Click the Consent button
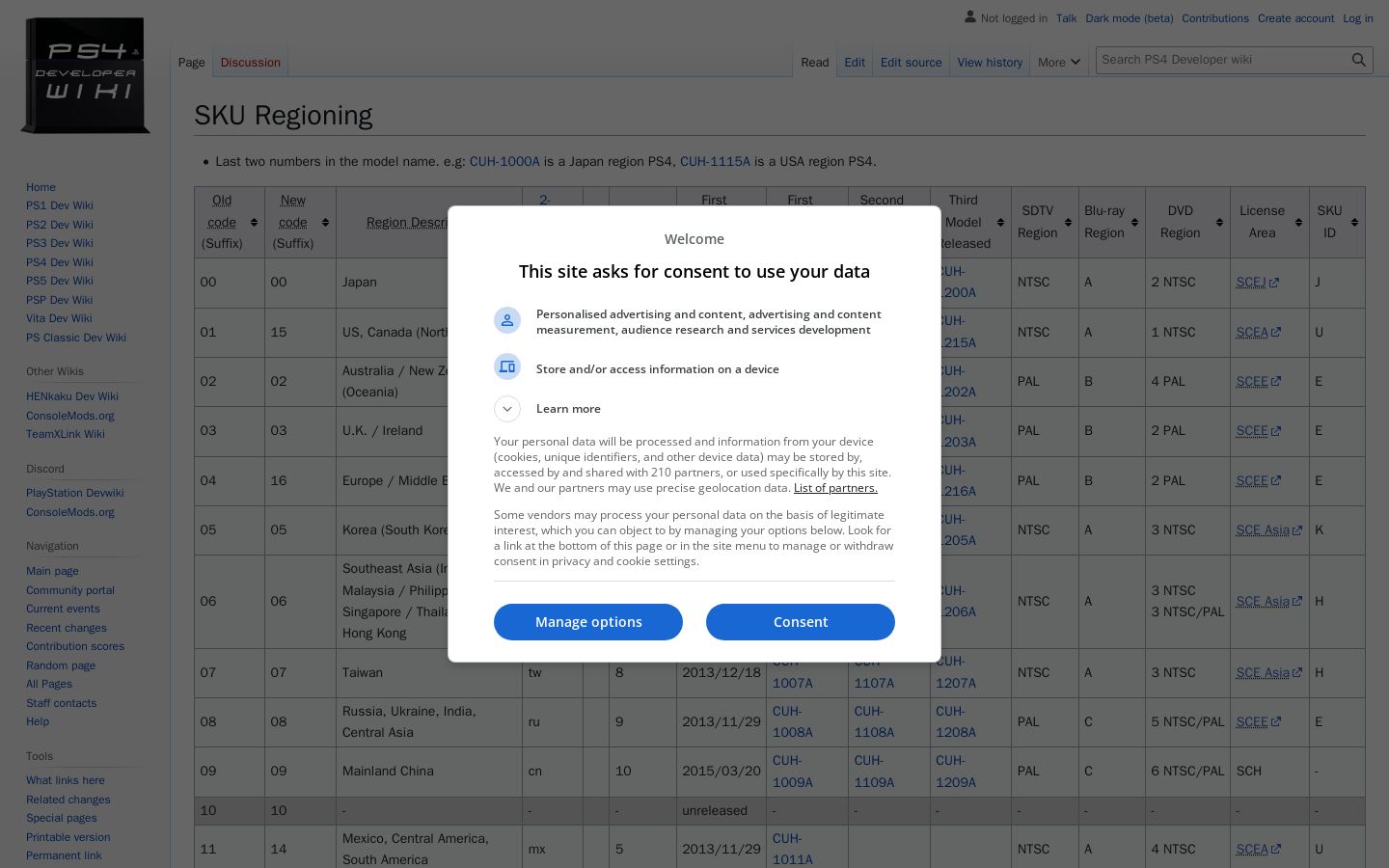1389x868 pixels. pos(801,622)
